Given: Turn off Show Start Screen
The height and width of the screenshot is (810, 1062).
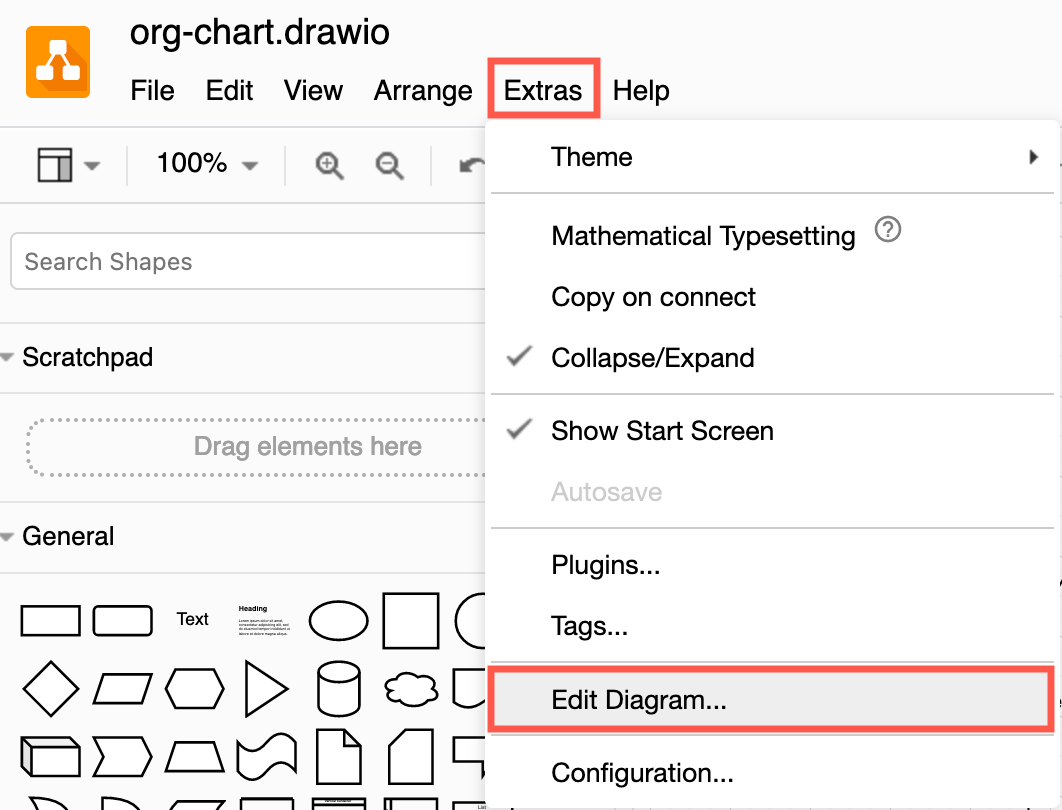Looking at the screenshot, I should [662, 431].
